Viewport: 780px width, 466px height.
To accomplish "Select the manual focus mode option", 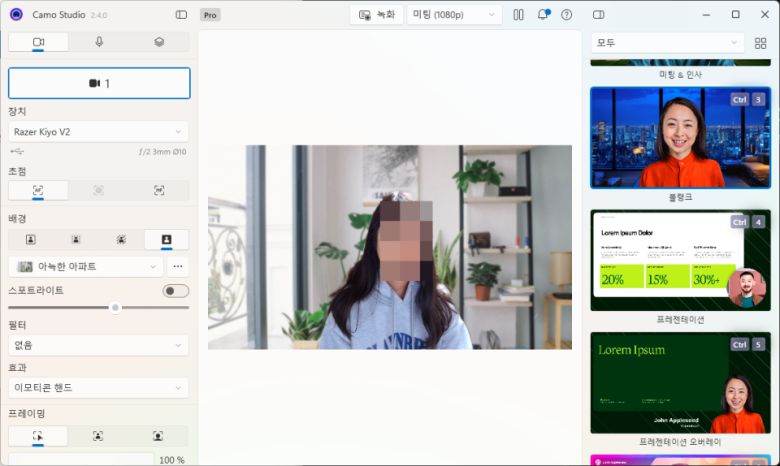I will click(159, 190).
